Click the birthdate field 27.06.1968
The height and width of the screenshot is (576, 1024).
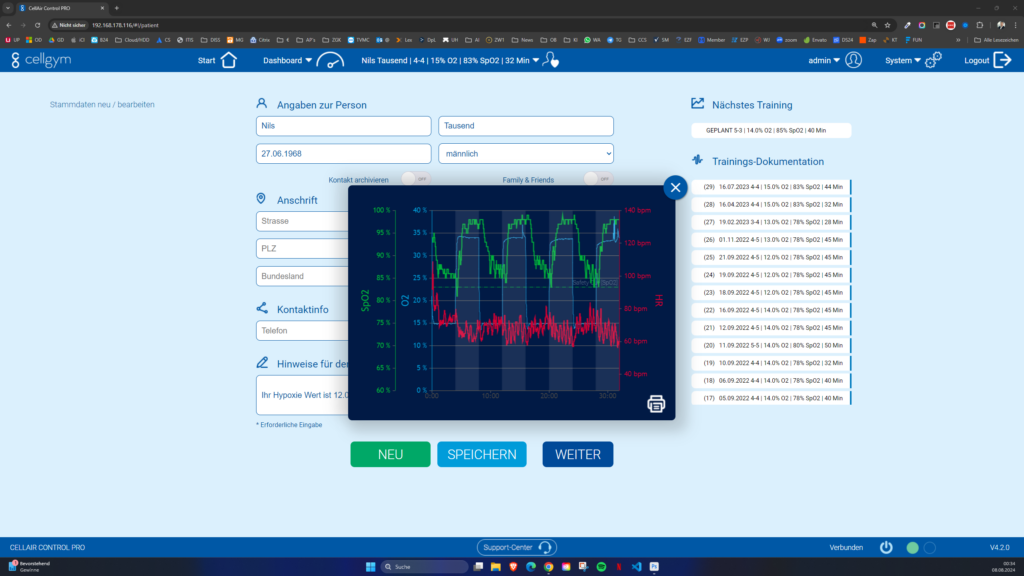(x=343, y=154)
